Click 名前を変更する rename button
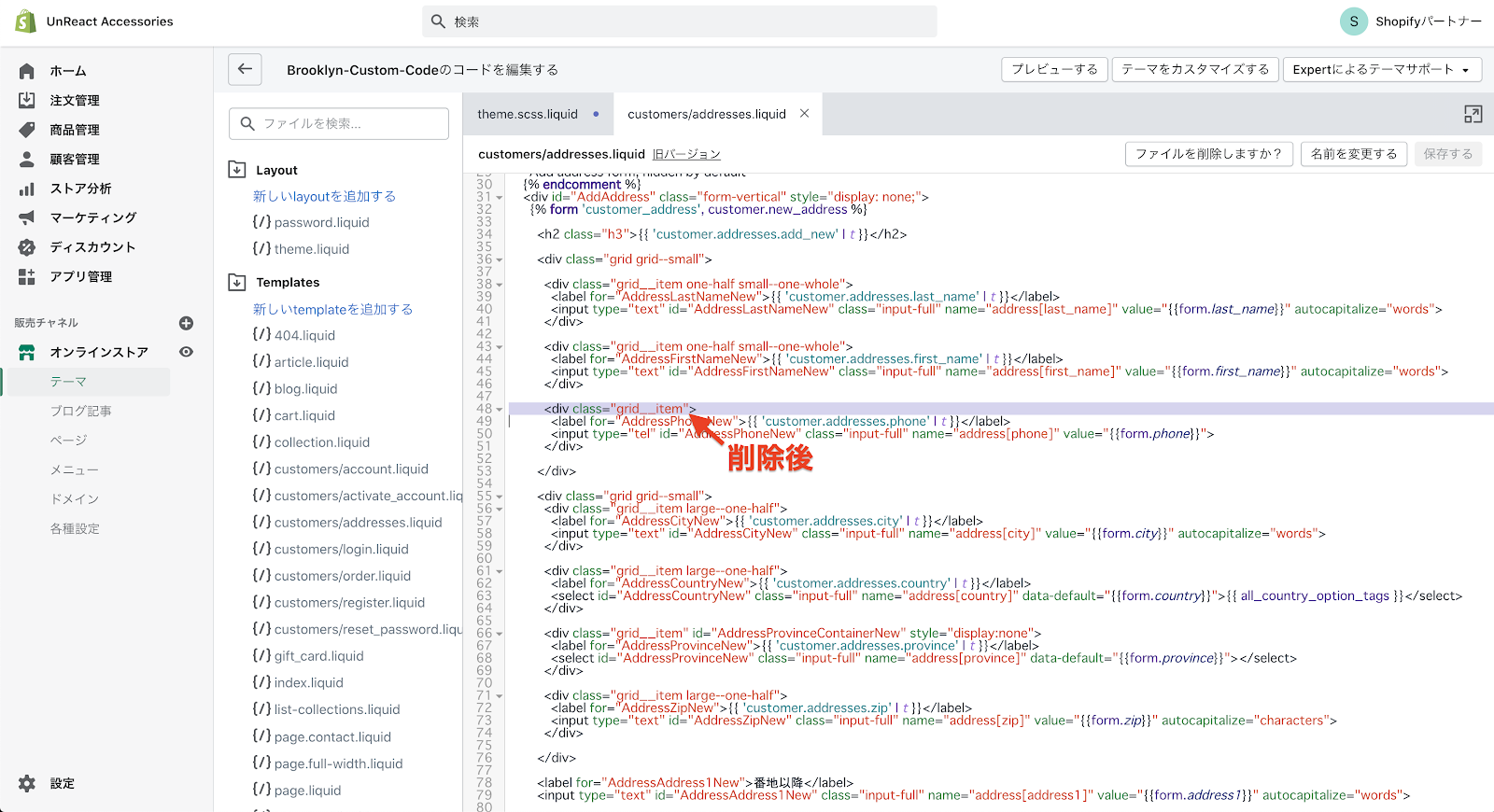Screen dimensions: 1494x812 pyautogui.click(x=1353, y=154)
